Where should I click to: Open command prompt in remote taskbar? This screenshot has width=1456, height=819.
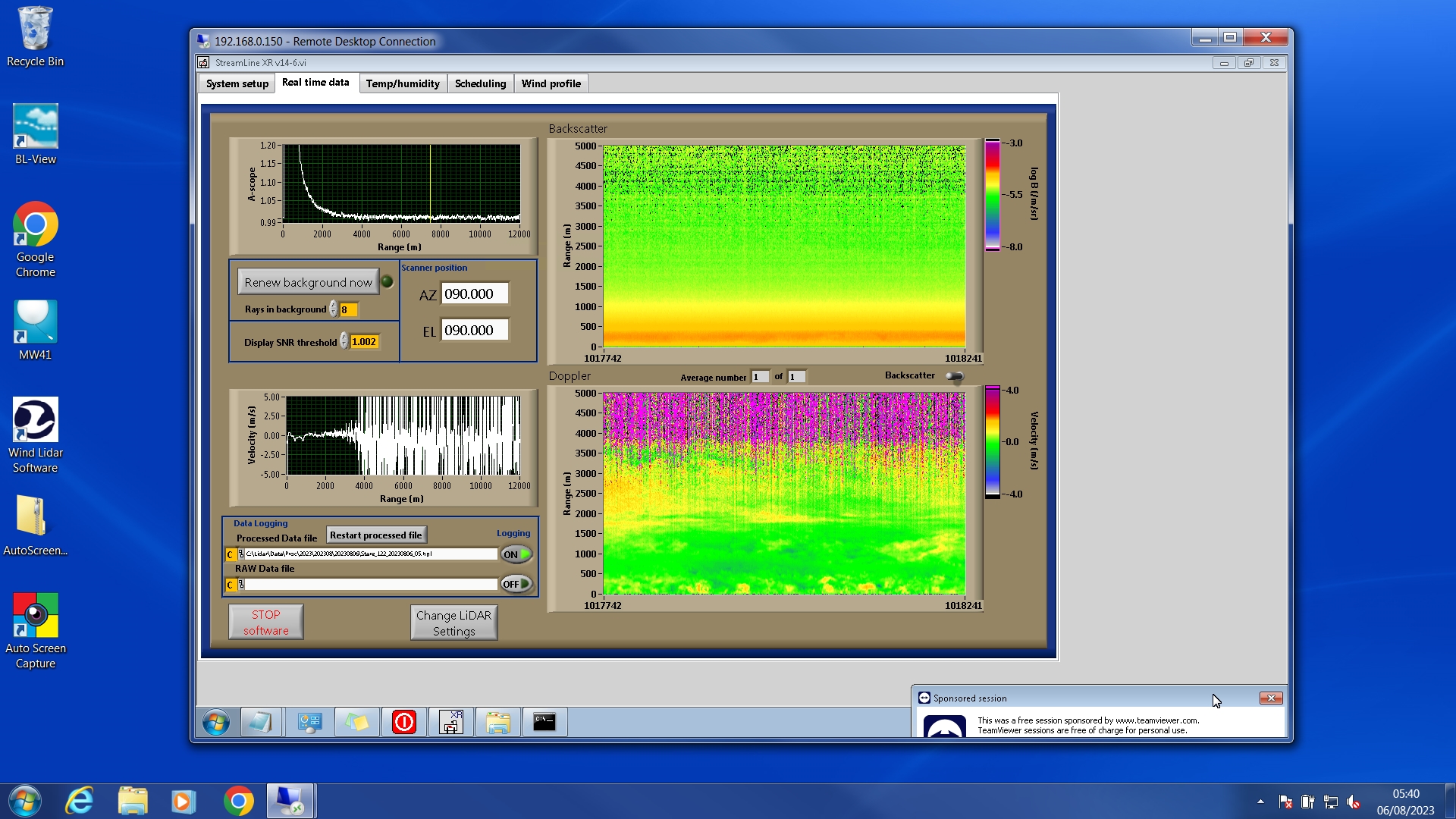(544, 722)
